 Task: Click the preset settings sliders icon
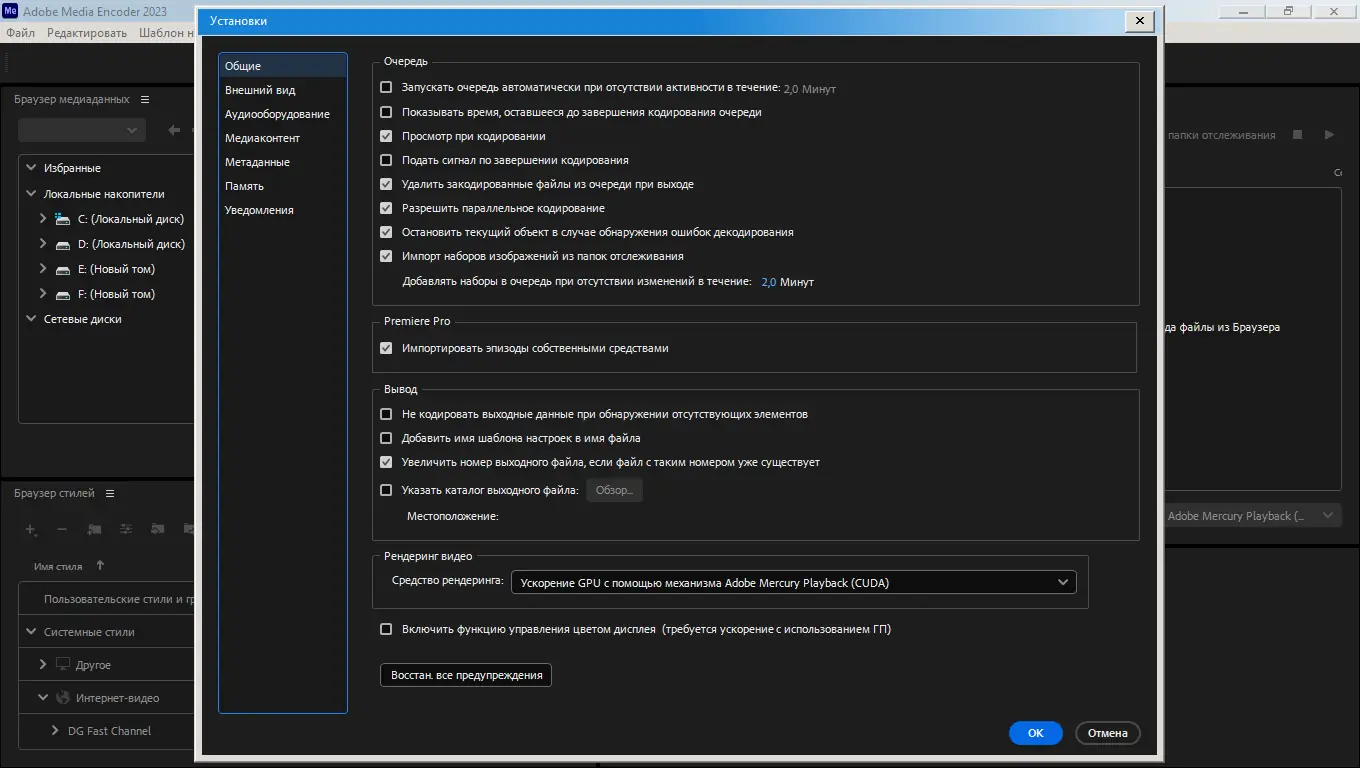[126, 529]
